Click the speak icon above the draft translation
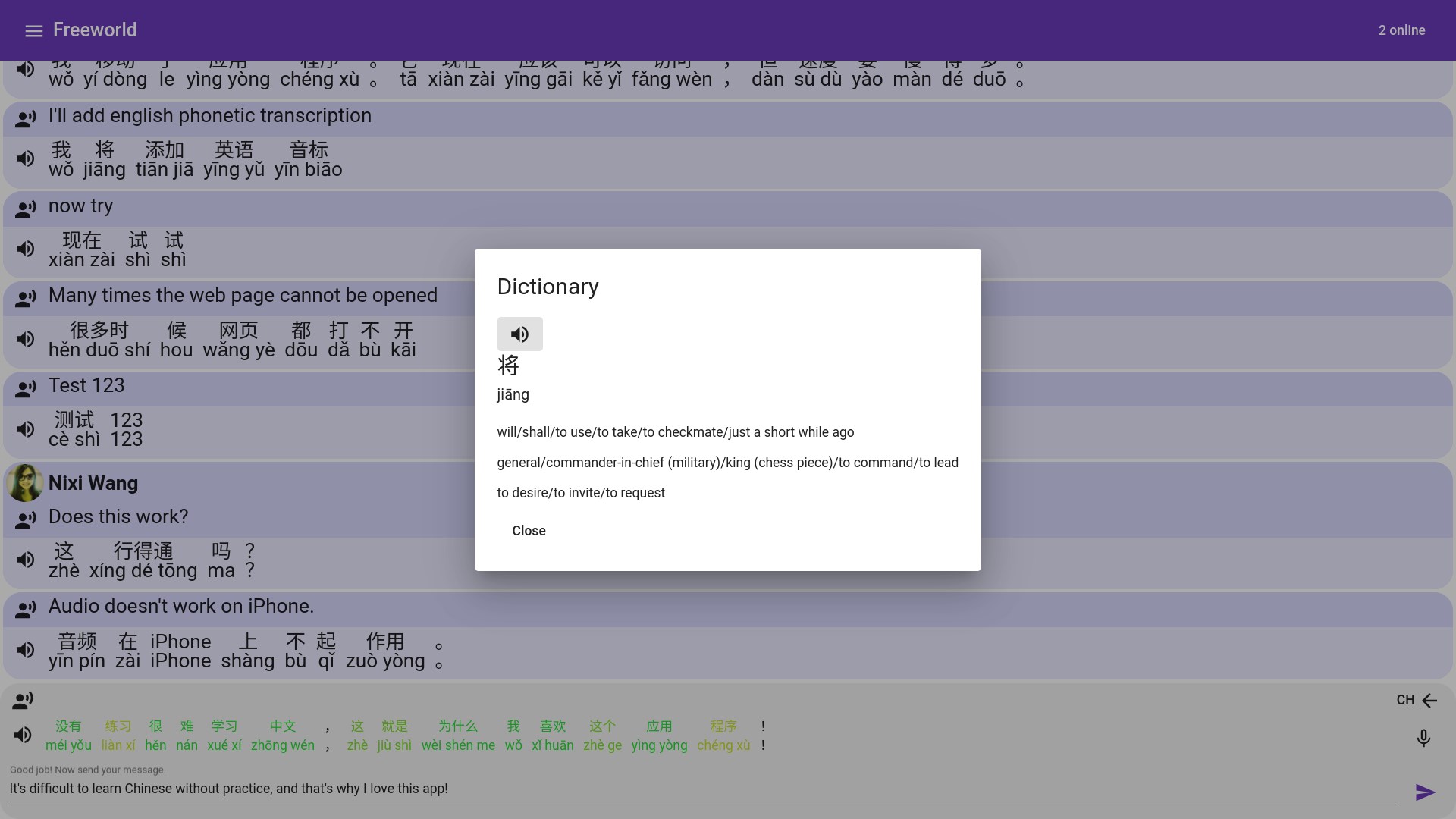The width and height of the screenshot is (1456, 819). (x=23, y=701)
